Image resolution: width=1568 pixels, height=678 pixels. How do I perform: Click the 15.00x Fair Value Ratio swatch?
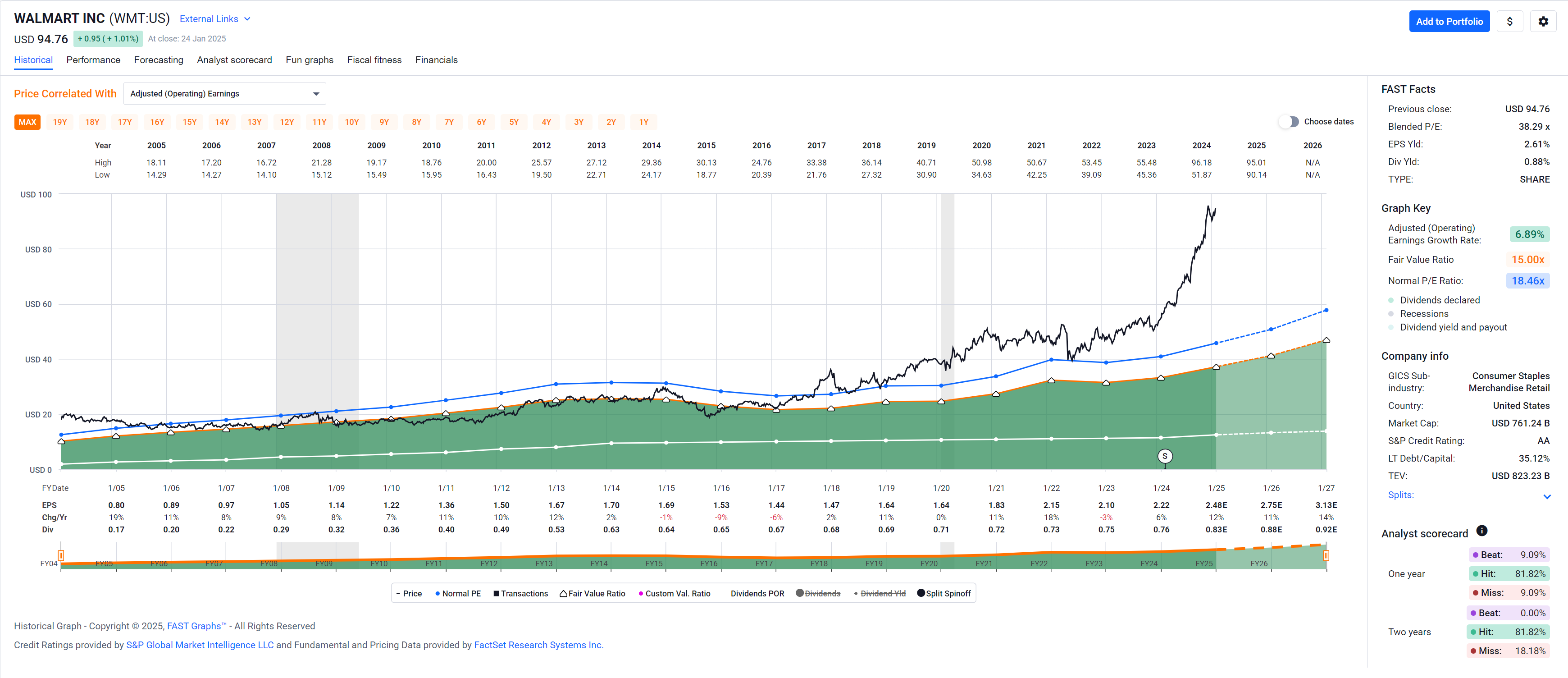pos(1528,260)
